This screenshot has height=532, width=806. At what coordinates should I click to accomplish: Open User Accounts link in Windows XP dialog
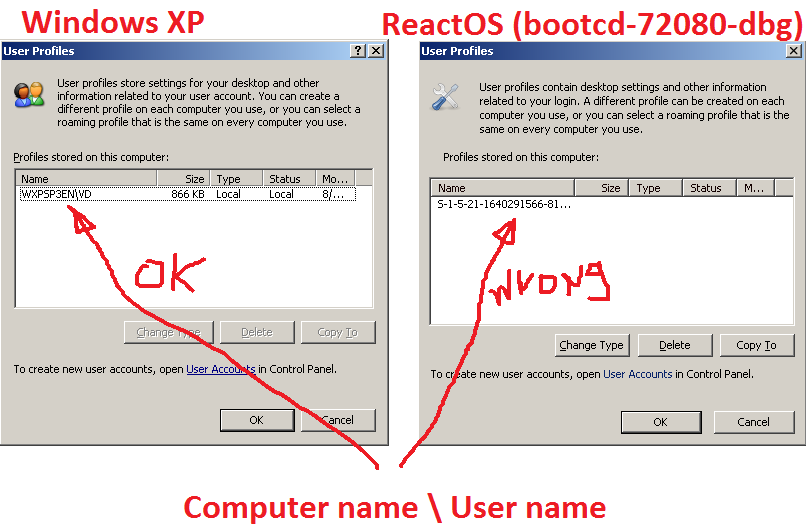coord(221,369)
